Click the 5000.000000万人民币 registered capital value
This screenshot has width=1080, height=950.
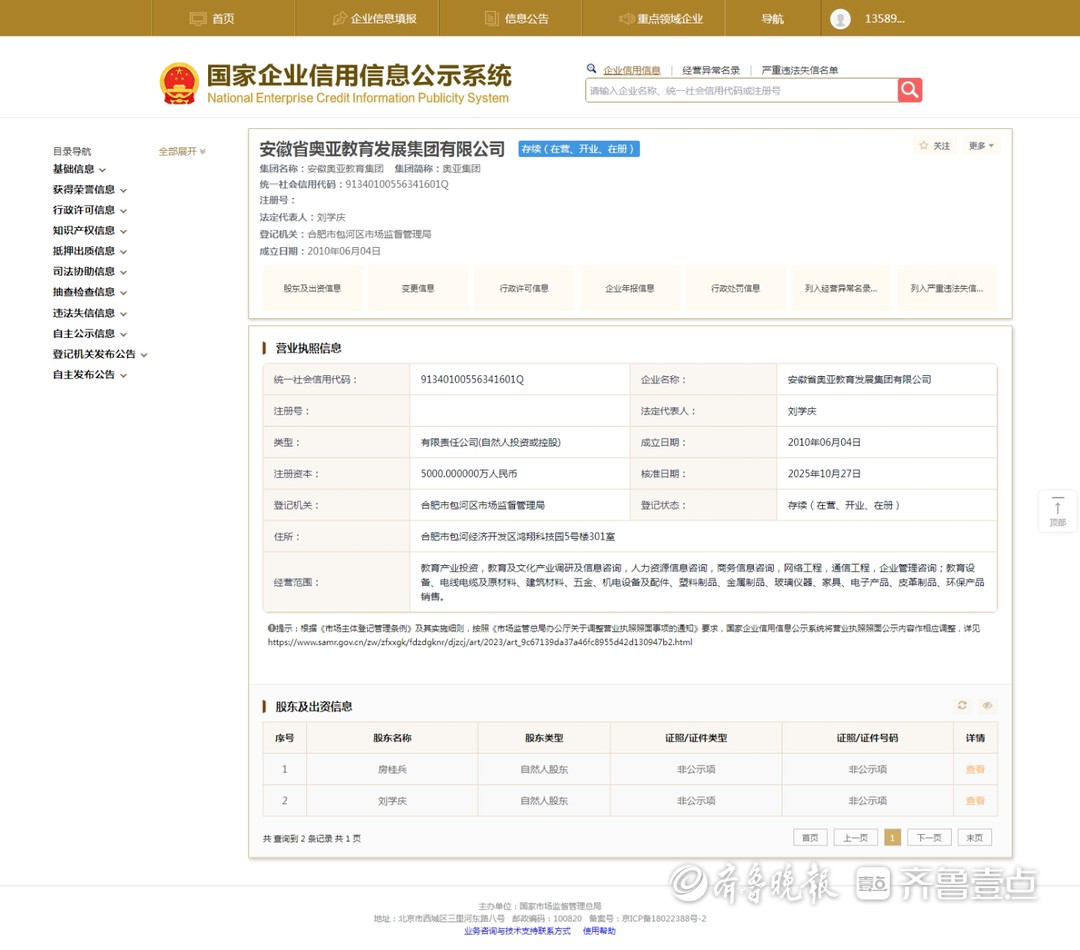468,474
